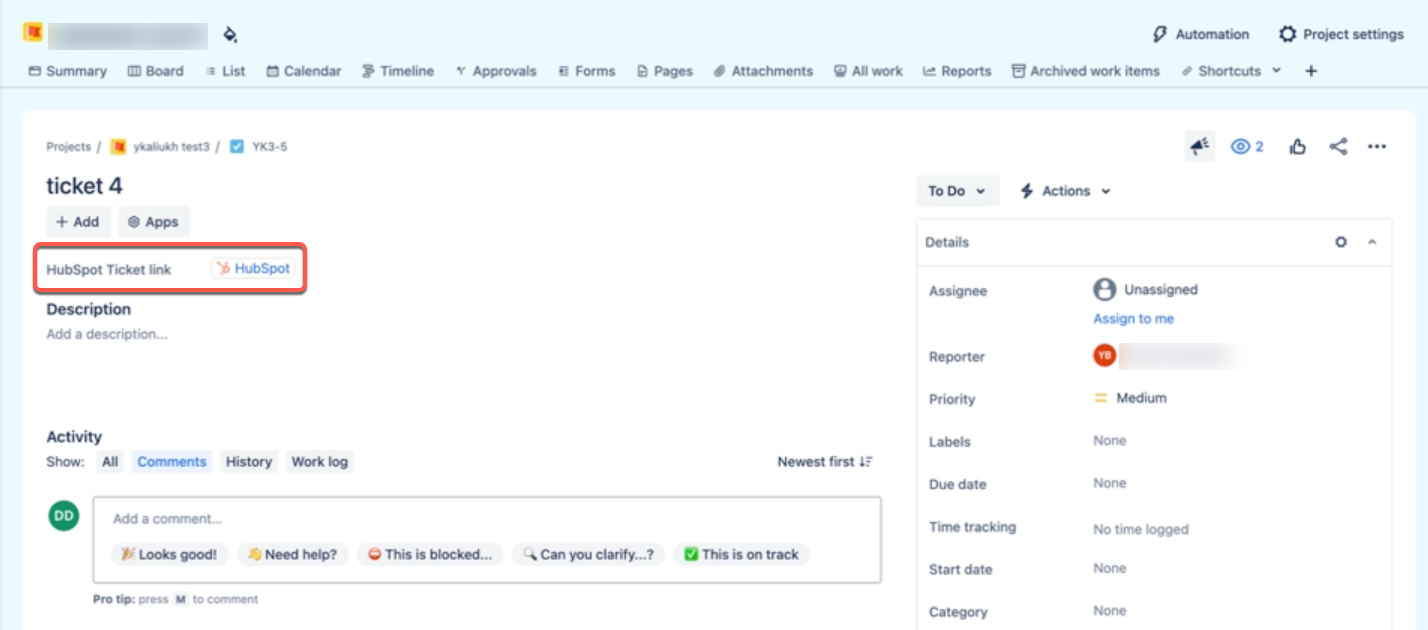Click the feedback megaphone icon
The image size is (1428, 630).
point(1200,147)
